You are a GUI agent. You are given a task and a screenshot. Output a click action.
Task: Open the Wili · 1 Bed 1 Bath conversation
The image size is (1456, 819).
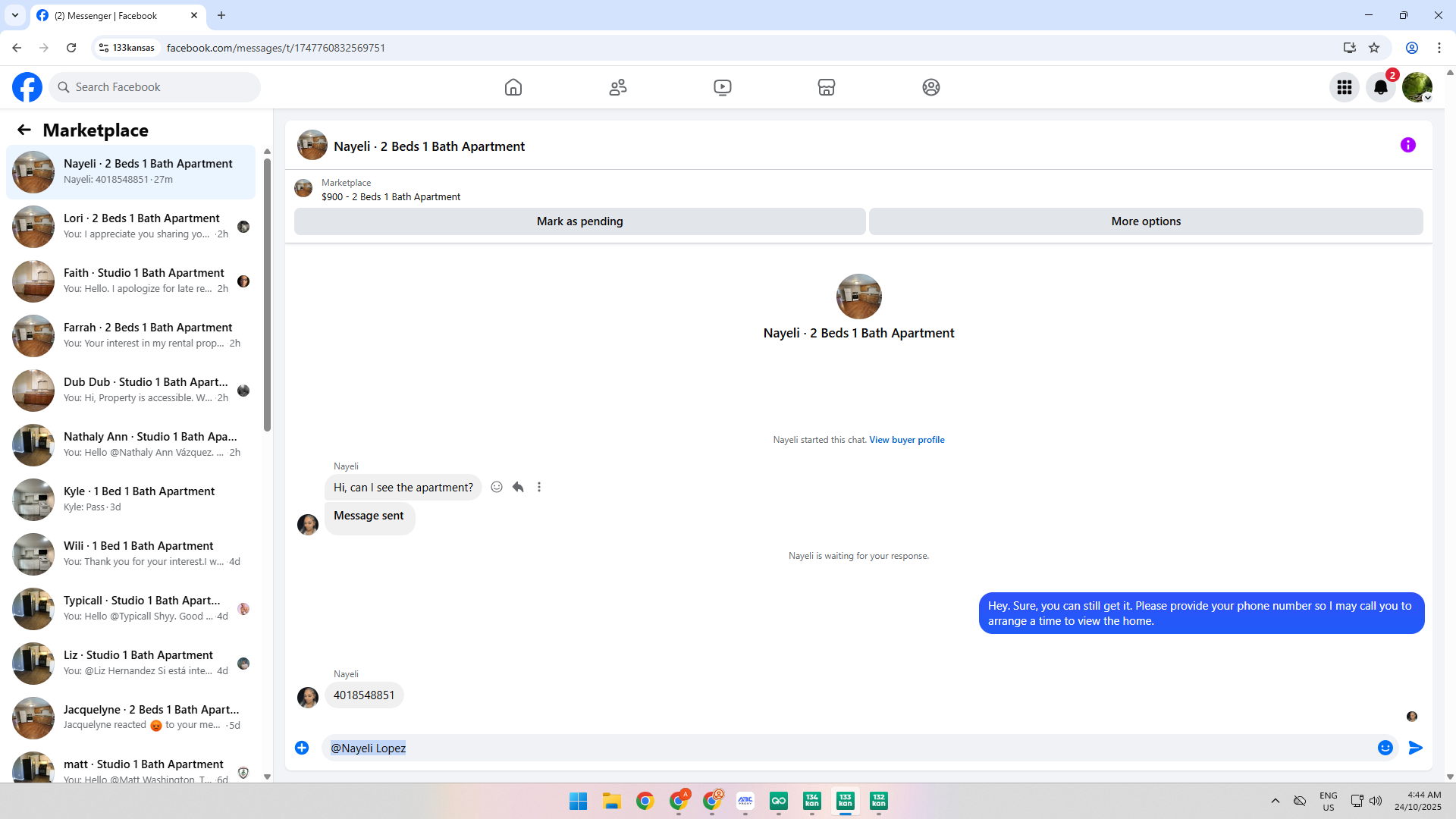(x=131, y=554)
